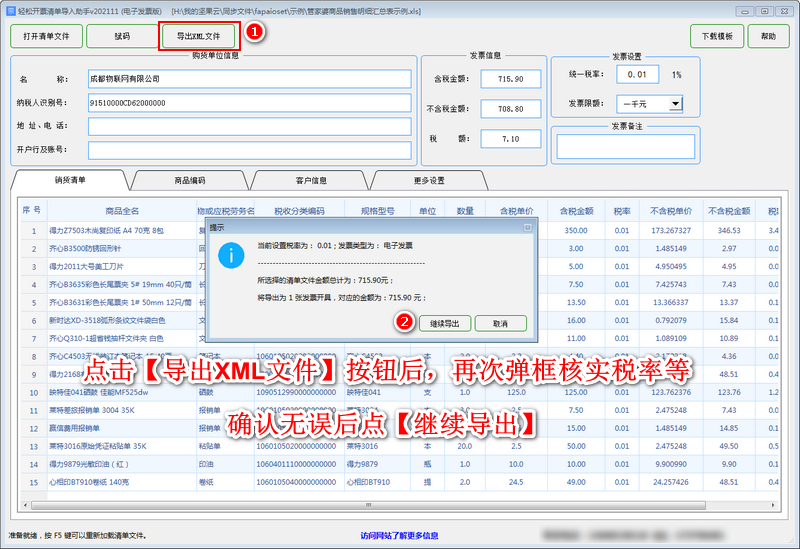Click the 统一税率 field showing 0.01
Image resolution: width=800 pixels, height=549 pixels.
pyautogui.click(x=637, y=74)
